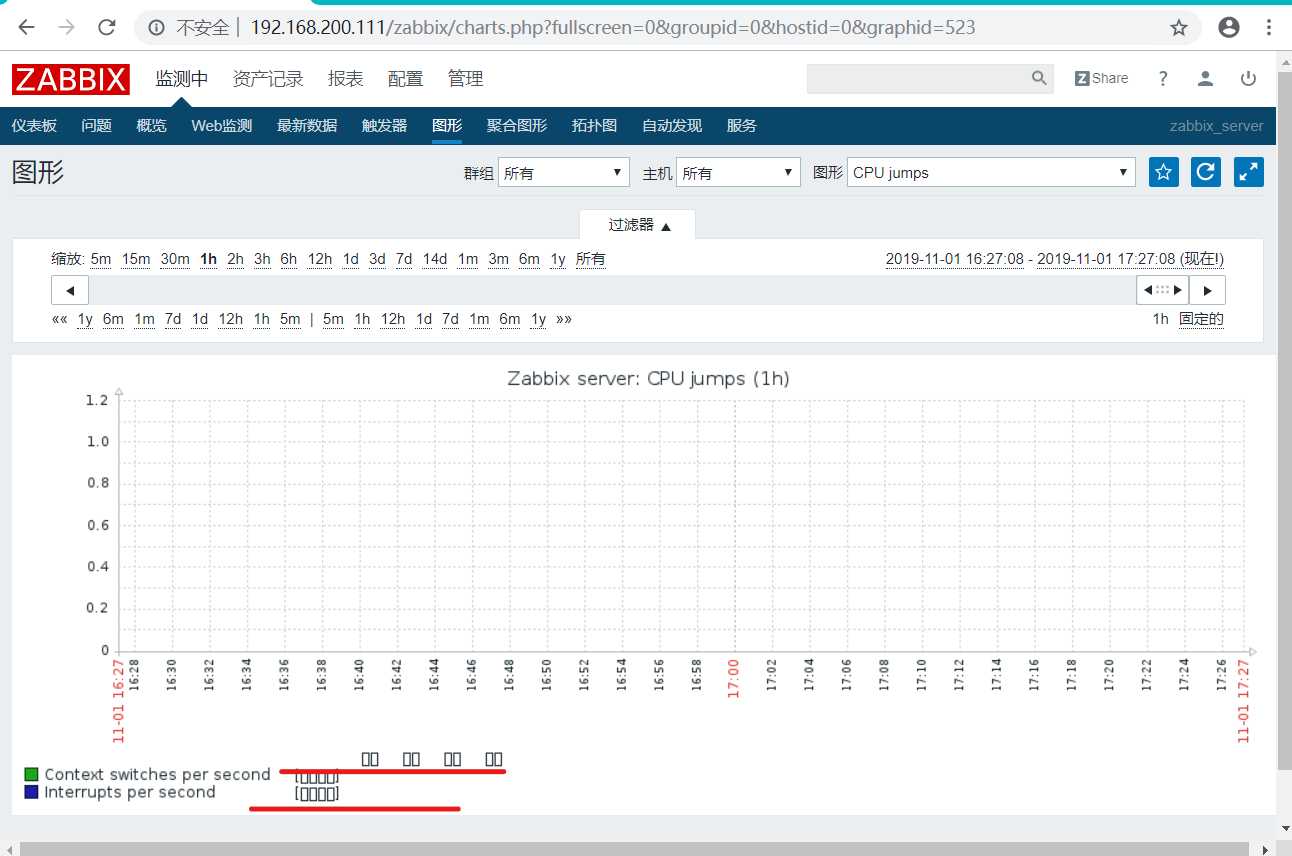Viewport: 1292px width, 856px height.
Task: Click blue Interrupts legend swatch
Action: point(31,792)
